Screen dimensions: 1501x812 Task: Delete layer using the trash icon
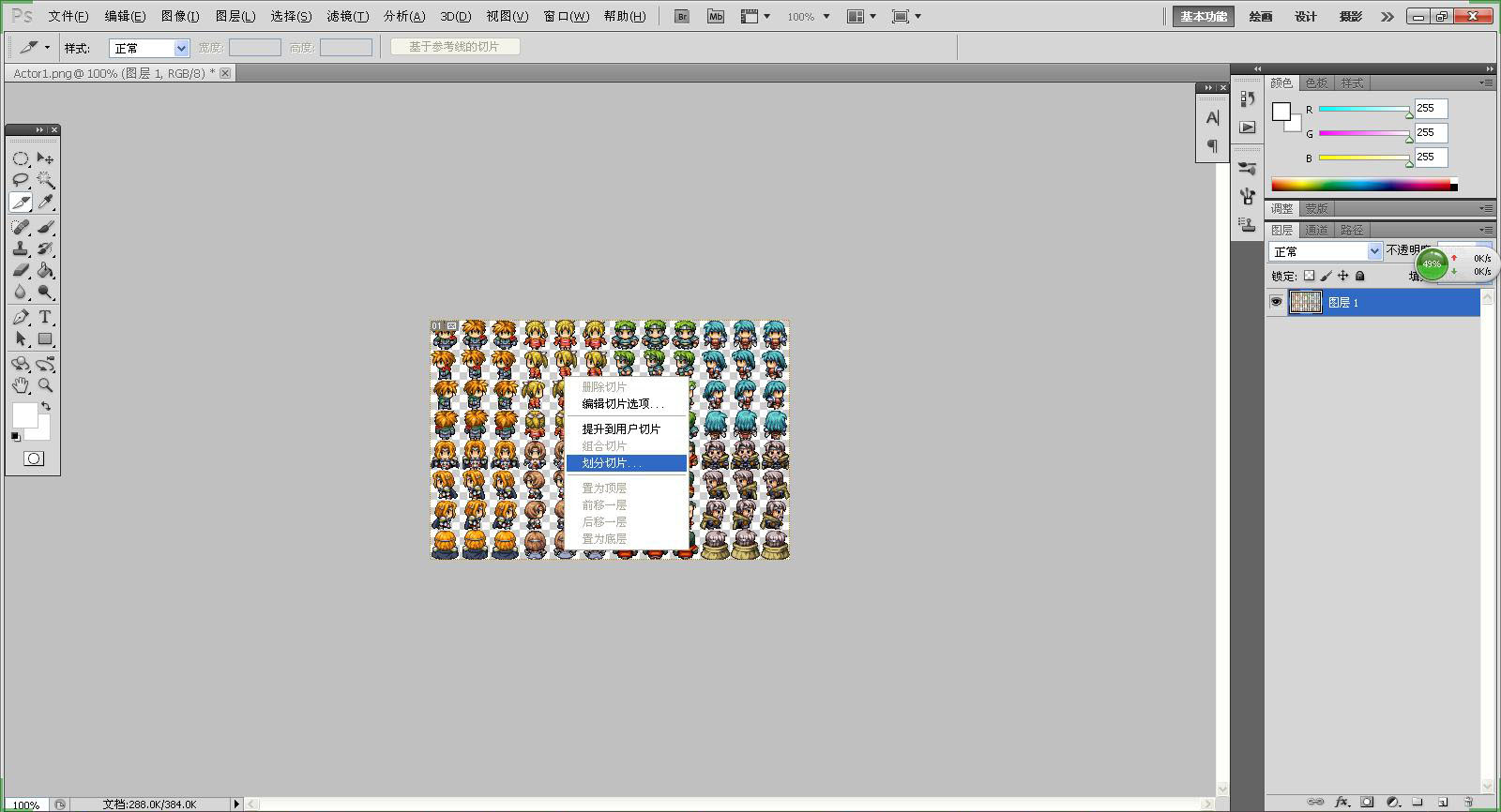coord(1469,802)
